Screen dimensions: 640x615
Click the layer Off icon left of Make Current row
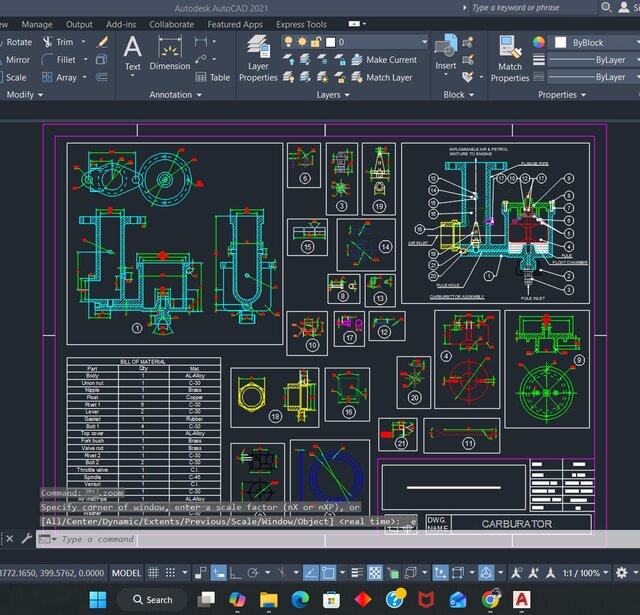pos(289,60)
